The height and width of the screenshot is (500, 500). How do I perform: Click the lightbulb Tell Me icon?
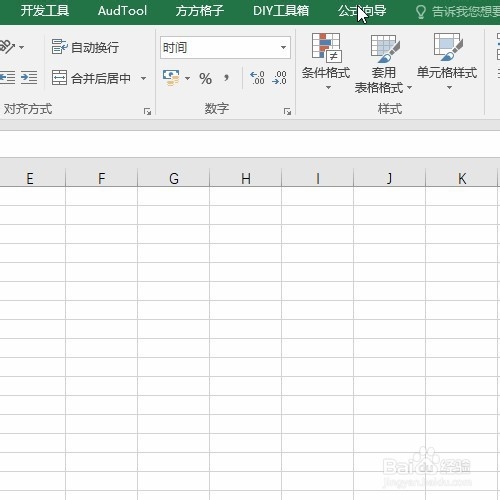[x=421, y=12]
